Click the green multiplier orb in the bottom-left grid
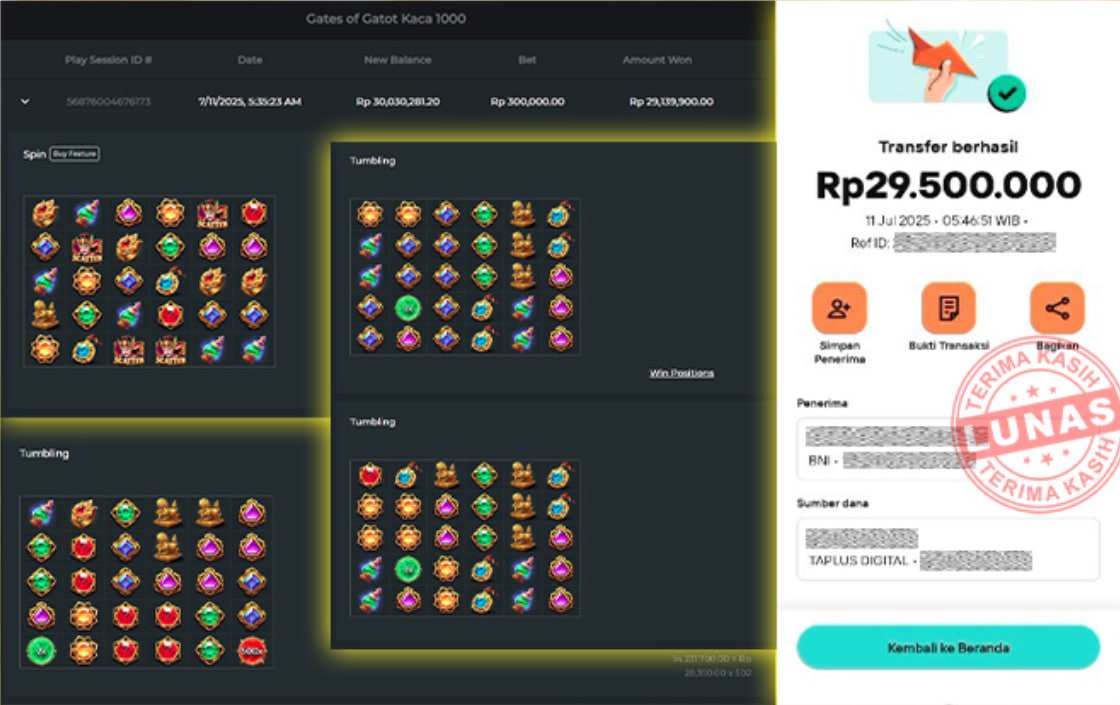This screenshot has width=1120, height=705. pos(41,650)
